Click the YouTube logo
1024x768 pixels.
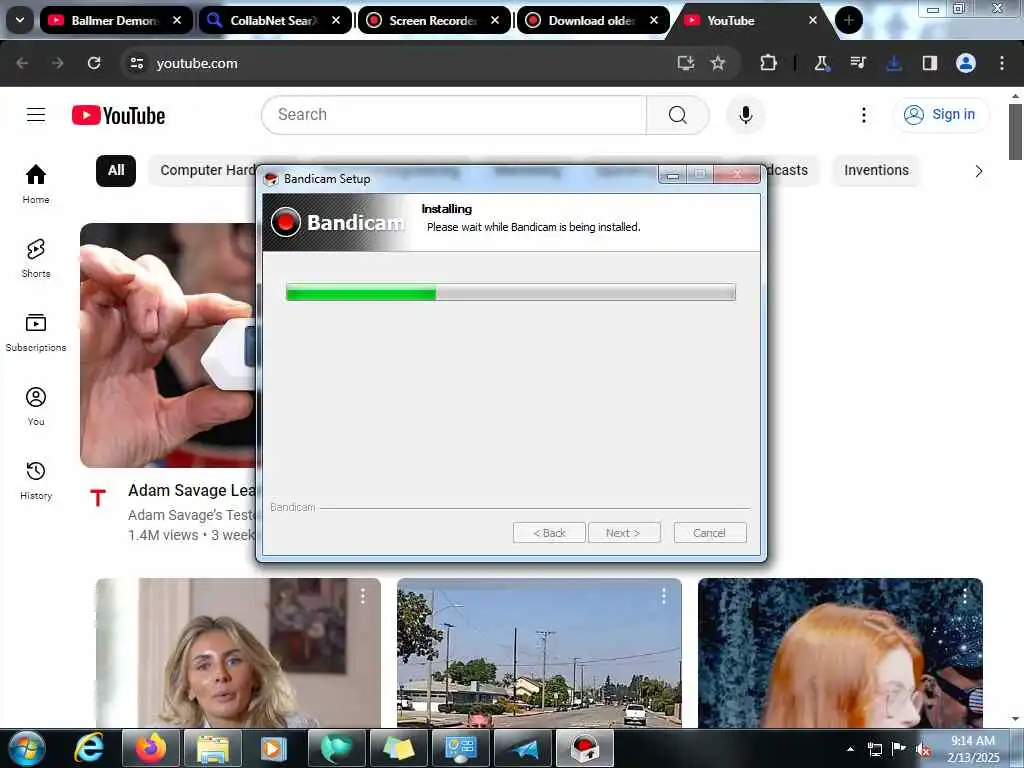tap(118, 116)
